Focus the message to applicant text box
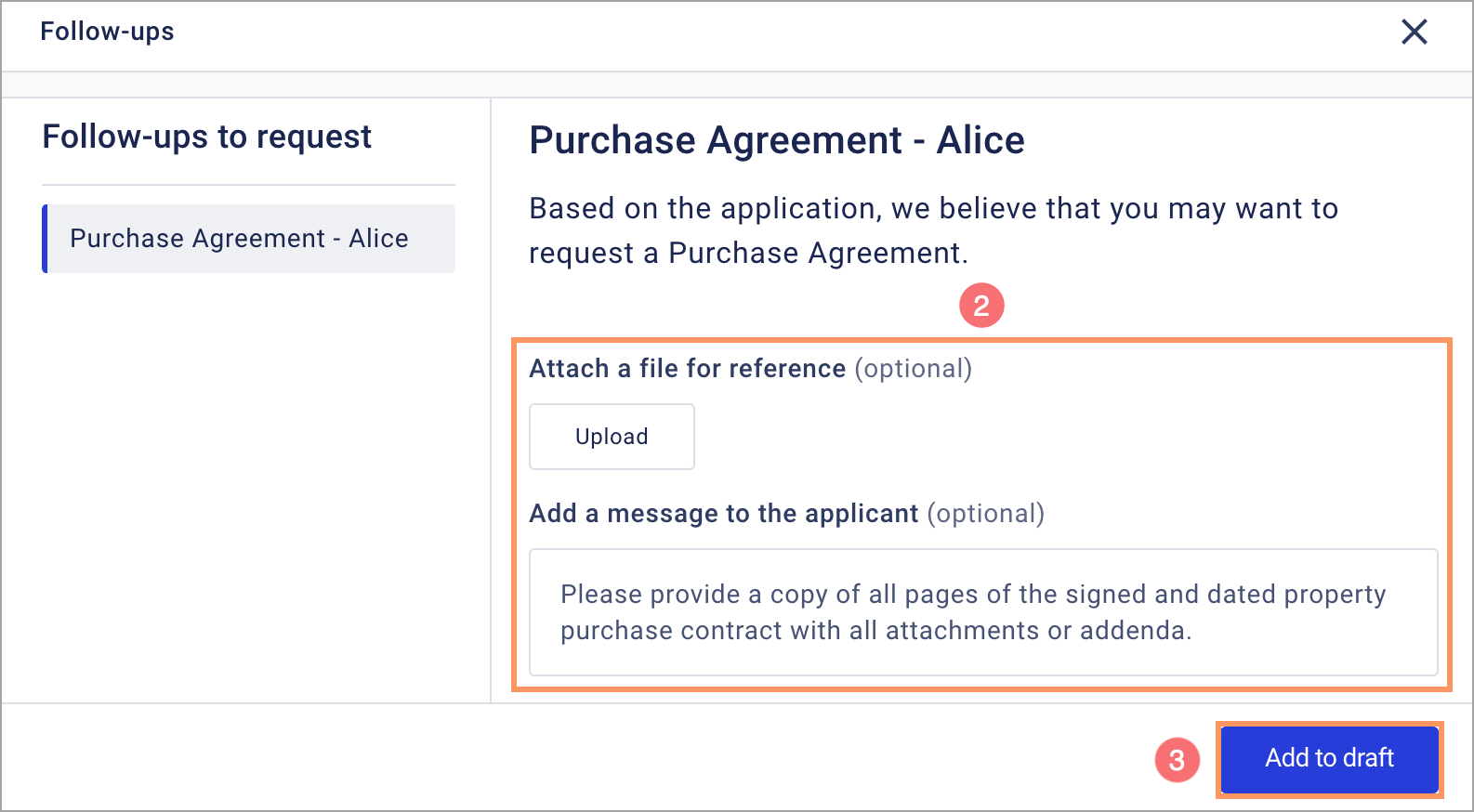Screen dimensions: 1474x812 983,612
